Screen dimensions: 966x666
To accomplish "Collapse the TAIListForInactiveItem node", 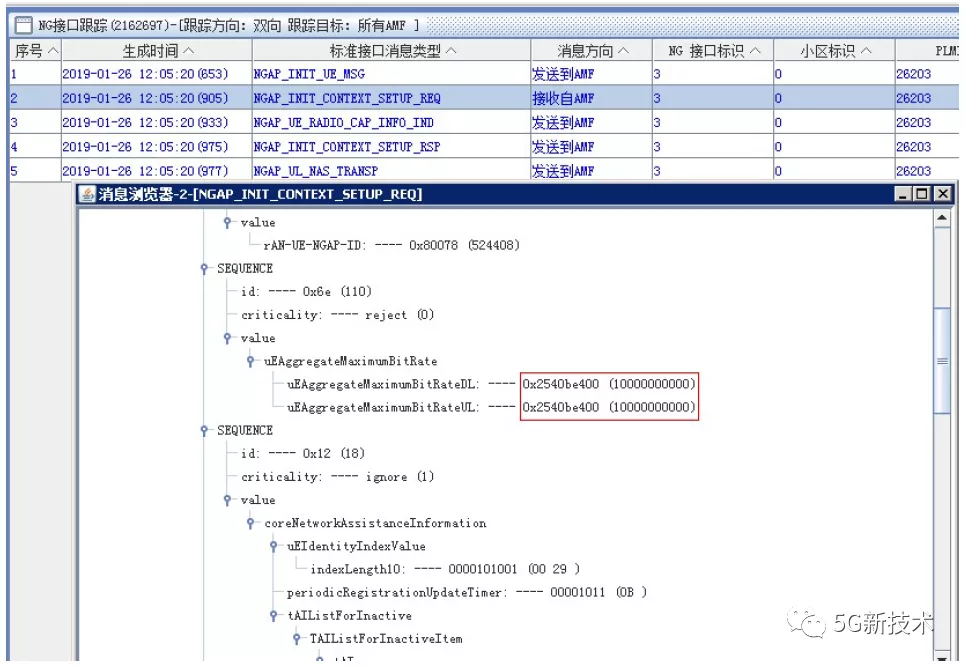I will click(x=296, y=638).
